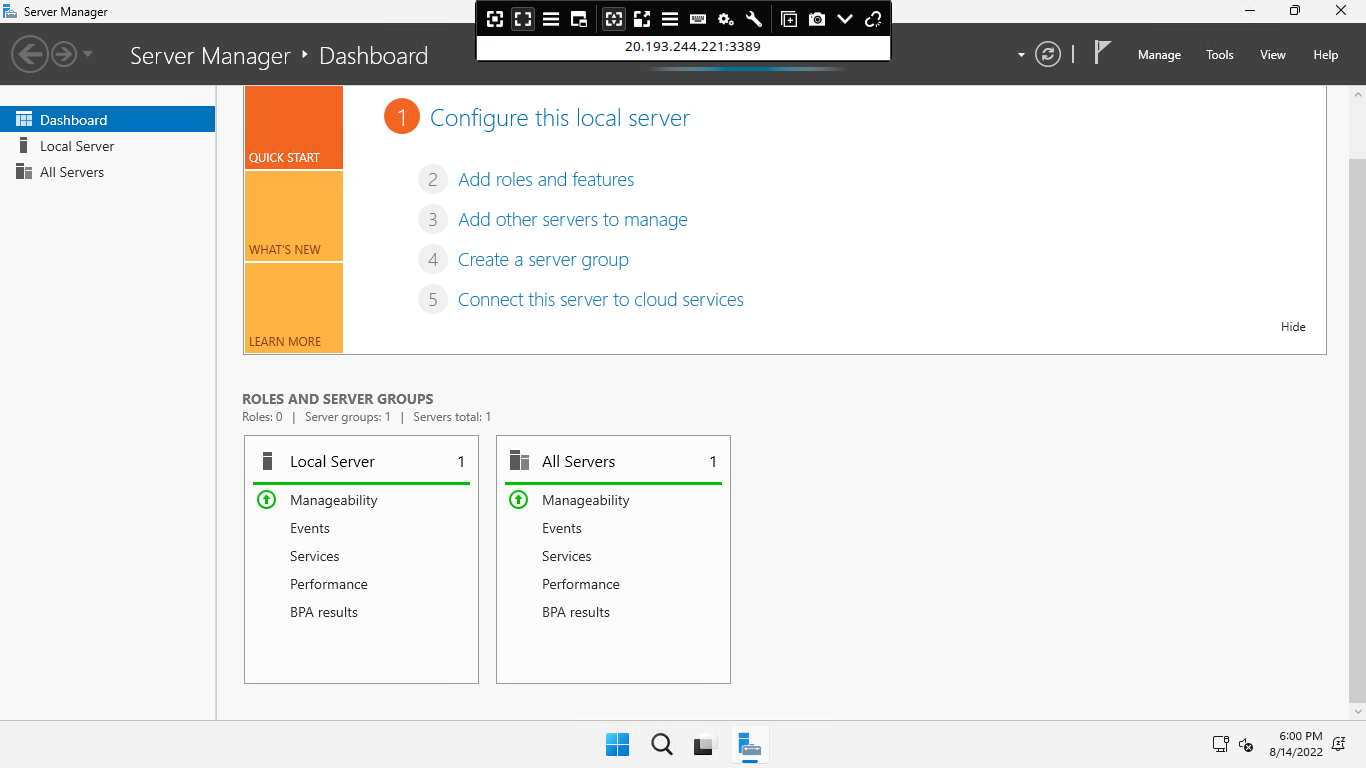
Task: Toggle scaled mode (expand arrows icon)
Action: click(x=642, y=19)
